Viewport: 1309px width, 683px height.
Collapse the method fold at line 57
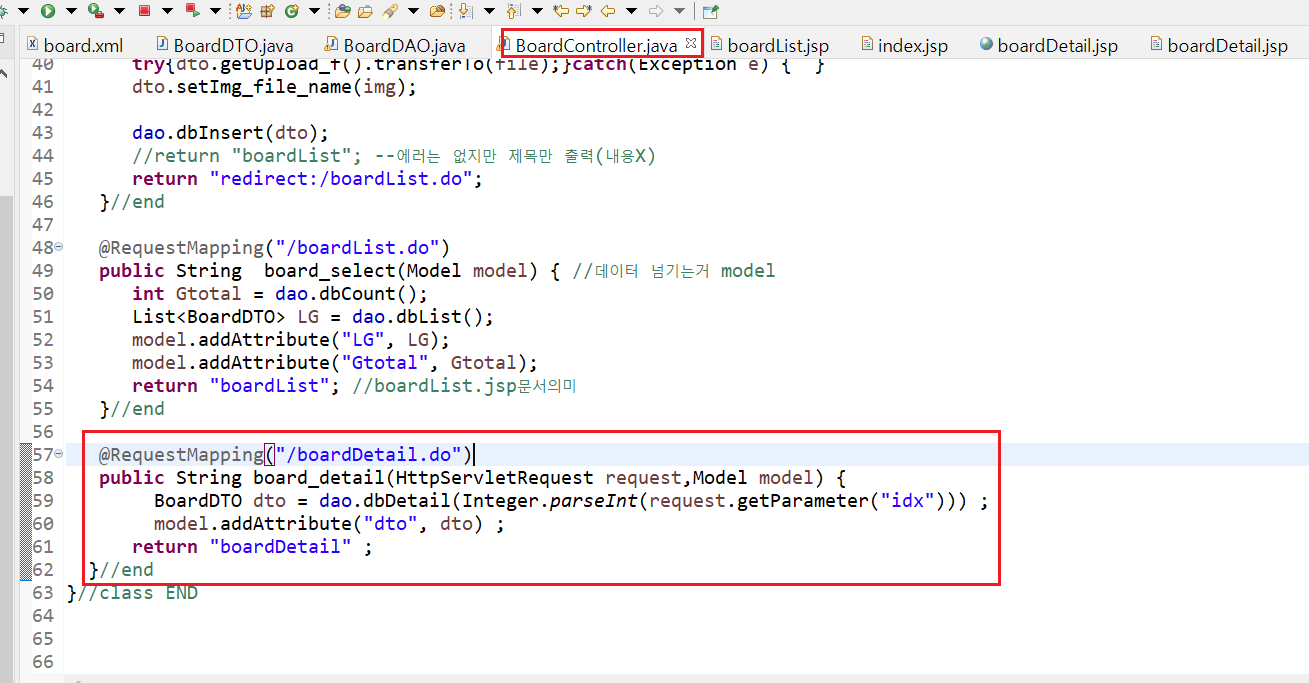[x=58, y=454]
